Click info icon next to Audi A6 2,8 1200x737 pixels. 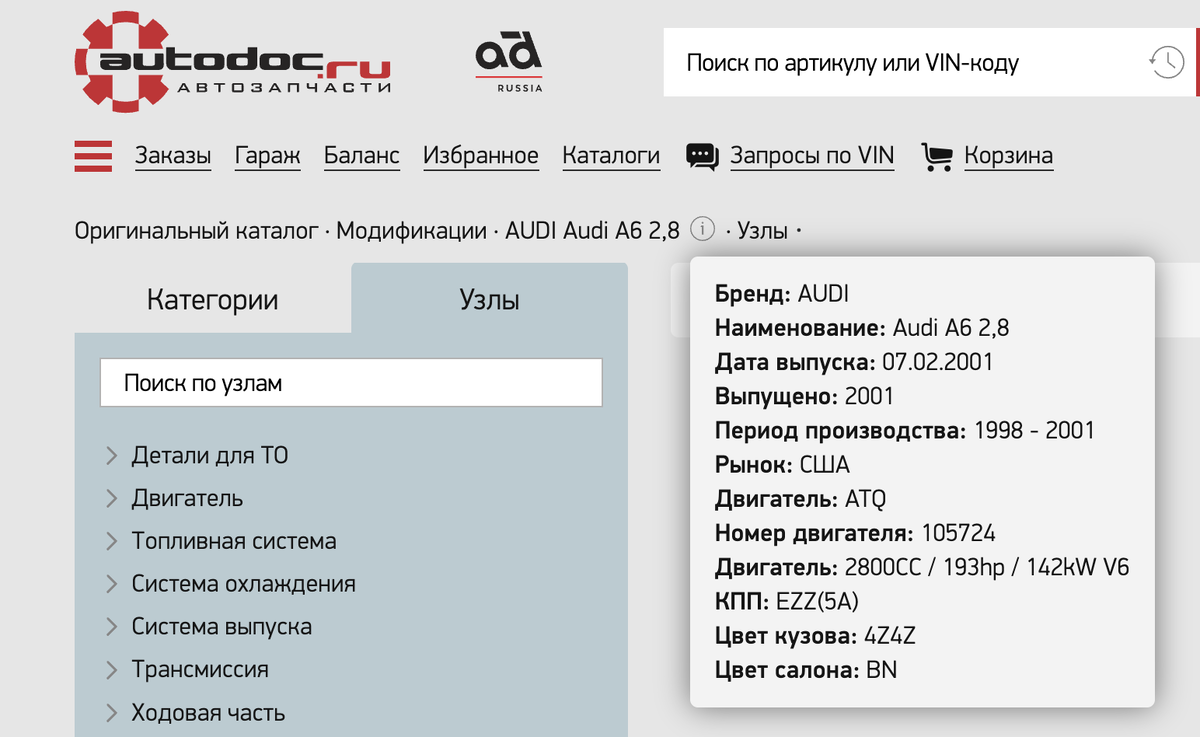(703, 230)
